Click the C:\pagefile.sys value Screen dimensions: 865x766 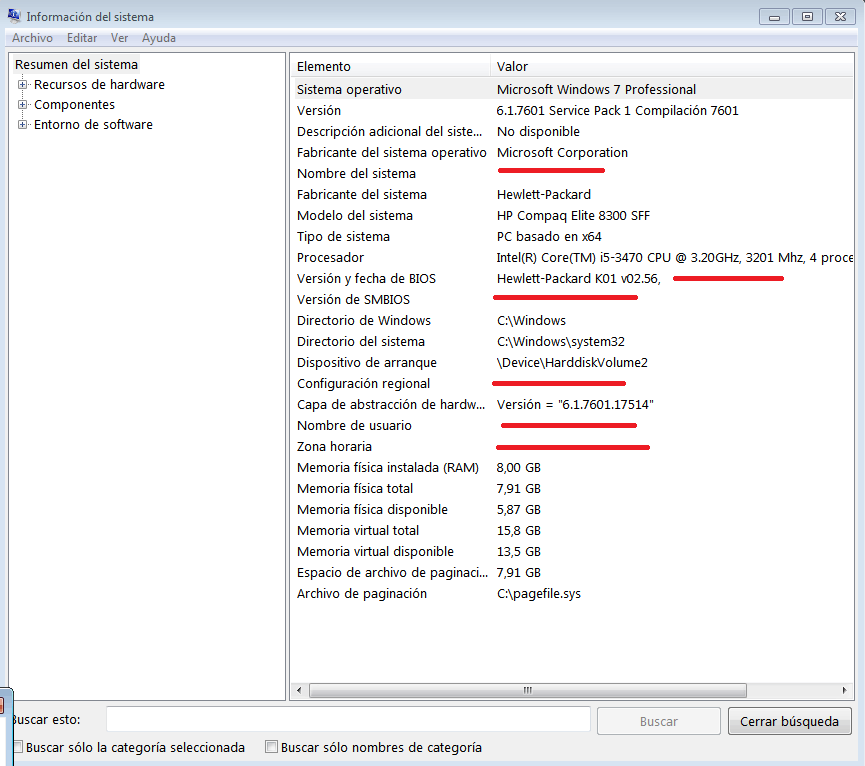point(538,593)
